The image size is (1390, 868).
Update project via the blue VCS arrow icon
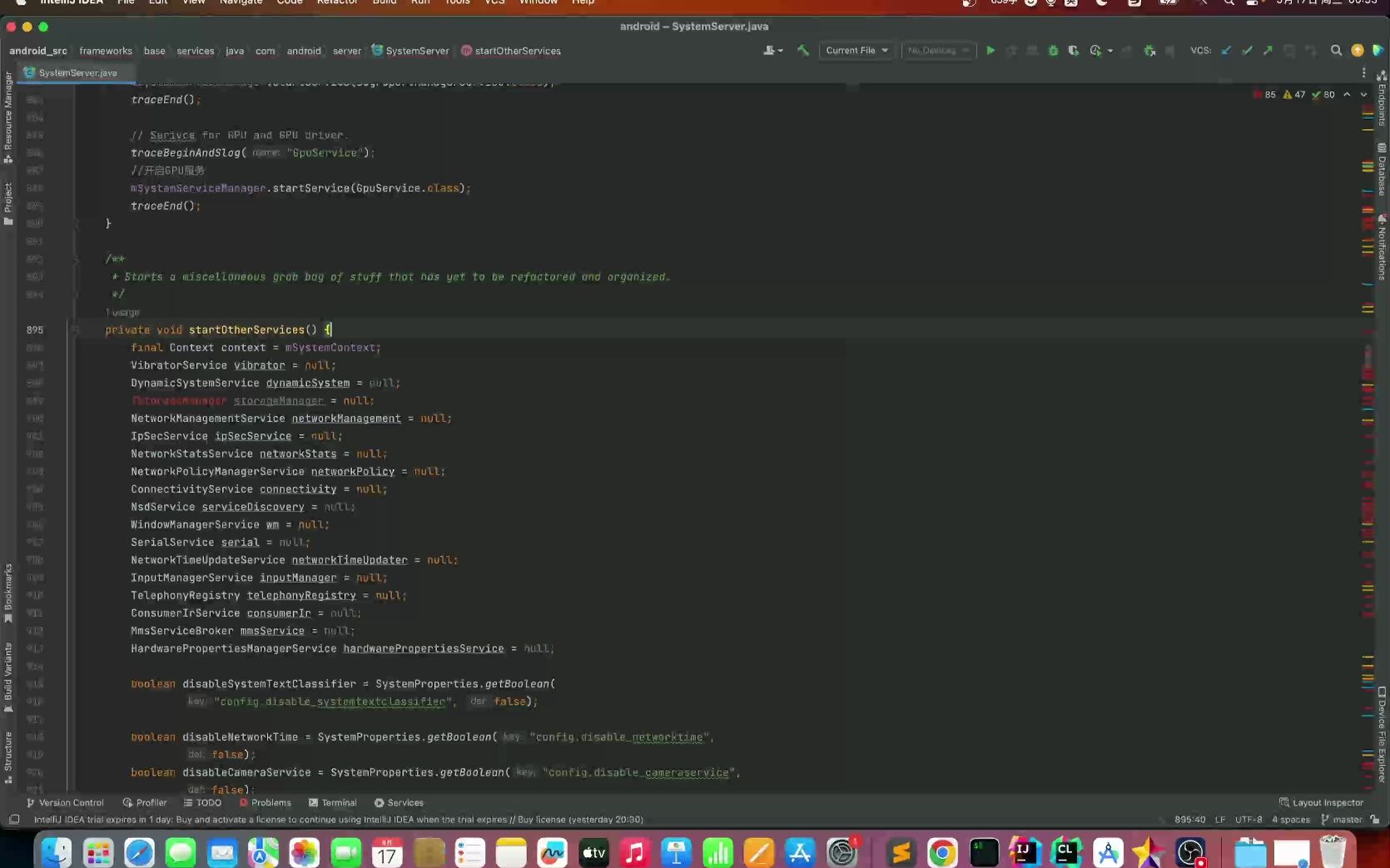point(1224,51)
